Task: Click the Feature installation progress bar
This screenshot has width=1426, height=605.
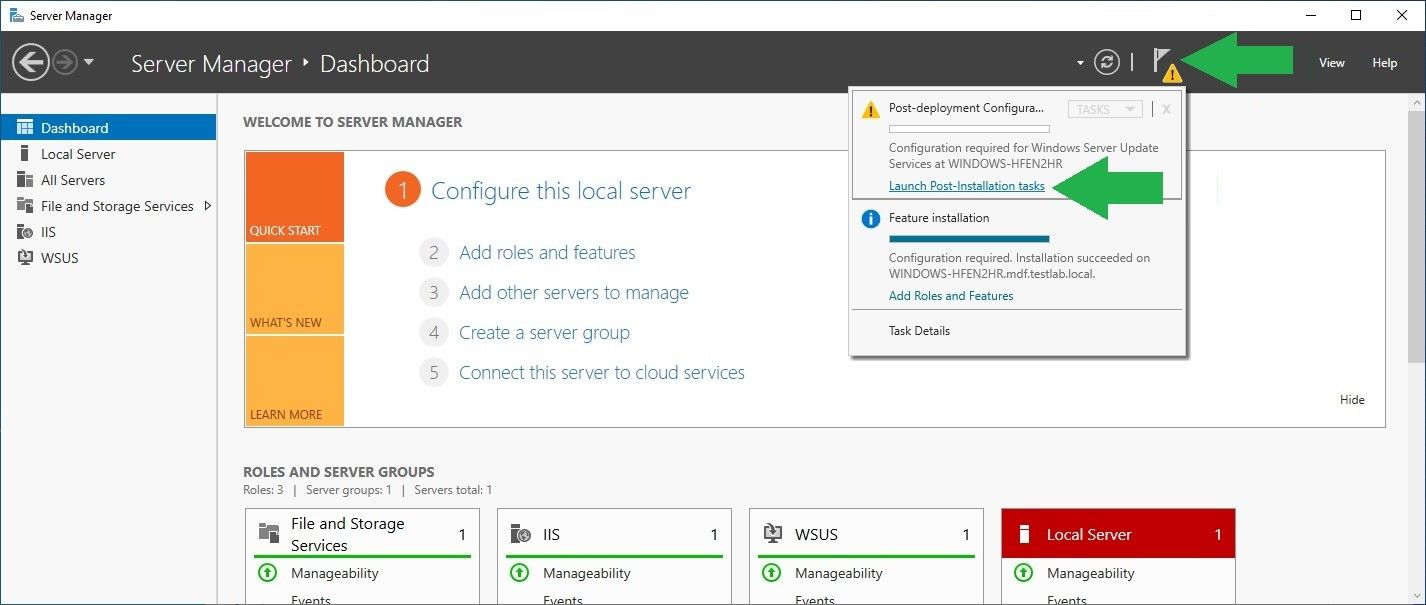Action: 969,239
